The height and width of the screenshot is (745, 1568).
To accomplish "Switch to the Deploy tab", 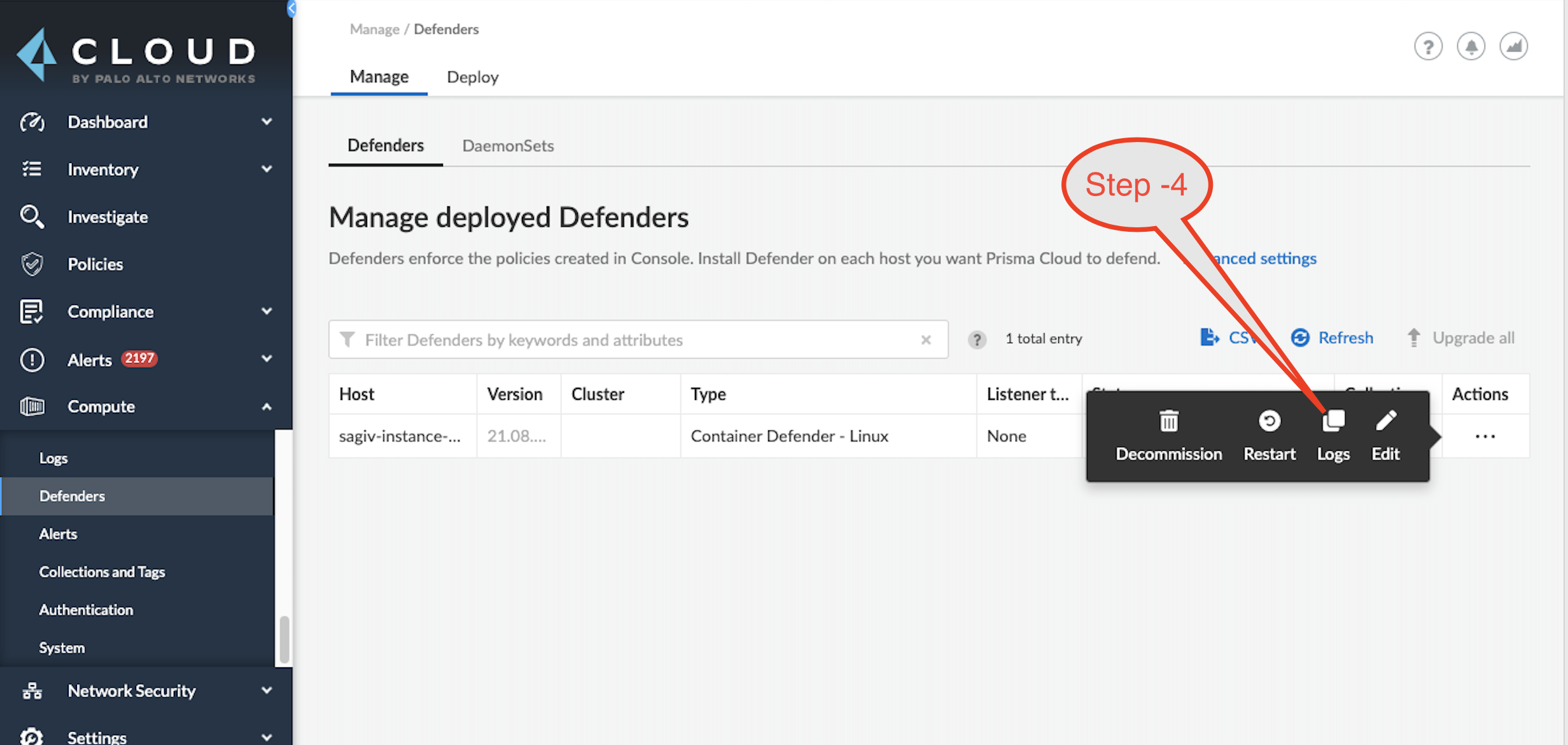I will tap(472, 76).
